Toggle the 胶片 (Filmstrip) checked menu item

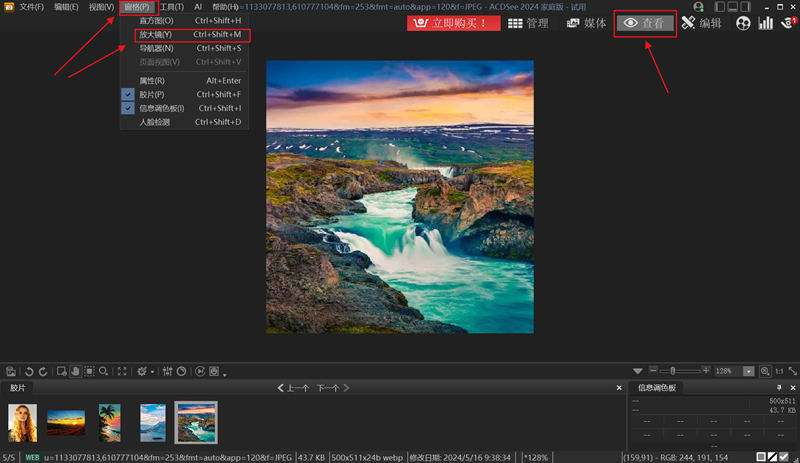click(152, 94)
